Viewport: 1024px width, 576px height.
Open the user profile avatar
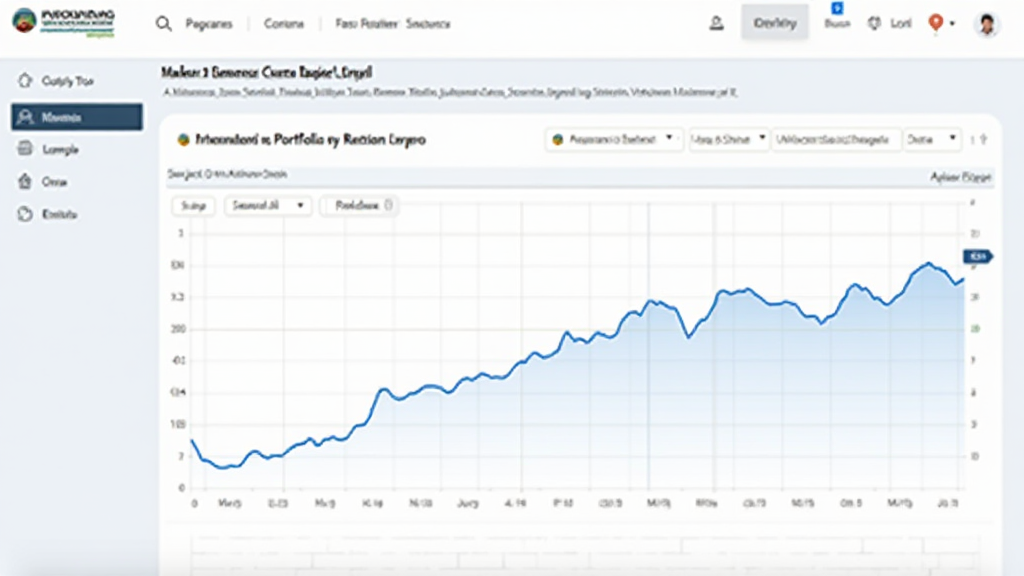986,24
